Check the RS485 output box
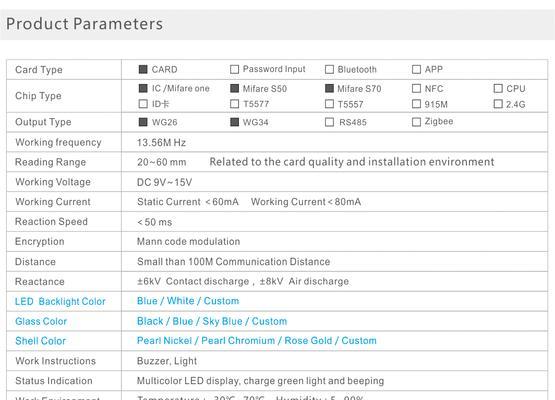This screenshot has width=555, height=400. (329, 122)
